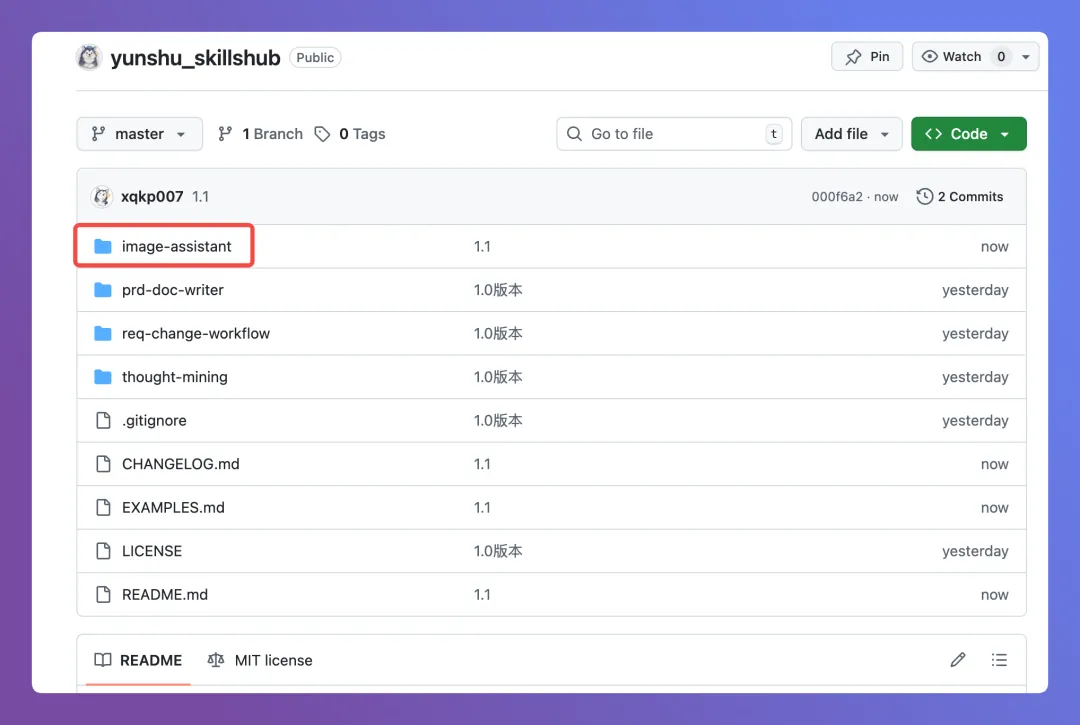1080x725 pixels.
Task: Switch to the MIT license tab
Action: point(260,660)
